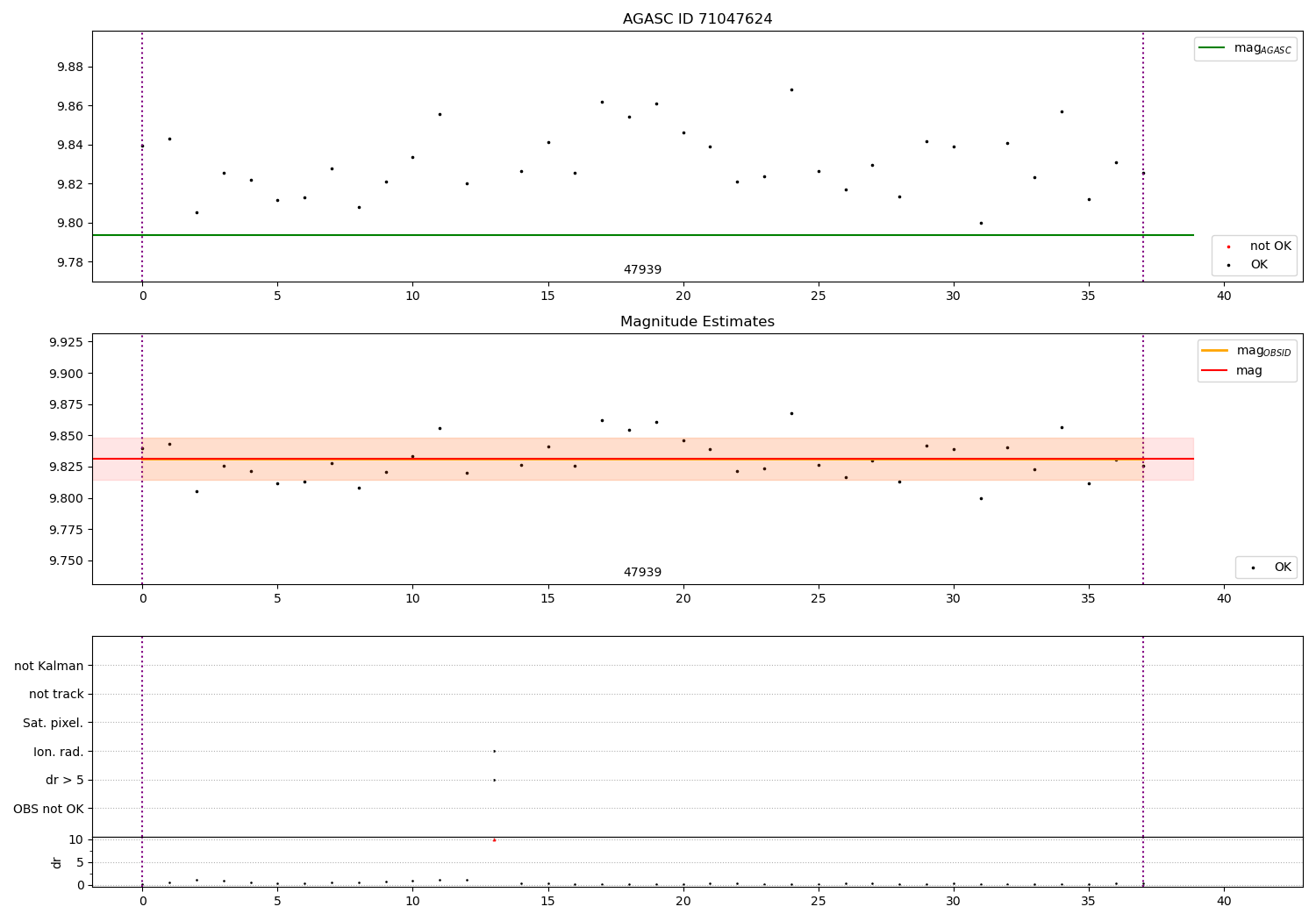Select the mag OBSID legend entry
Screen dimensions: 1316x921
(1246, 352)
